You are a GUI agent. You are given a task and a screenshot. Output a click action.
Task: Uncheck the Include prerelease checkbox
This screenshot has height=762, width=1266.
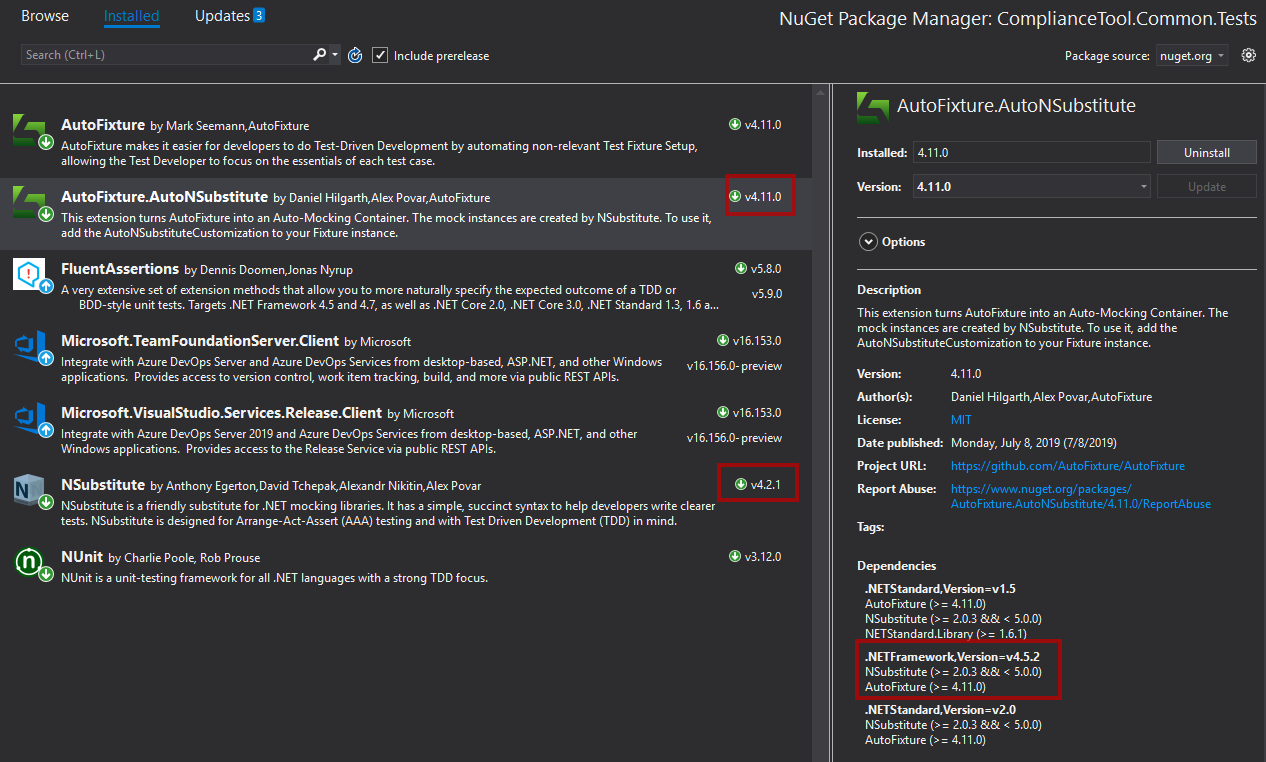380,55
